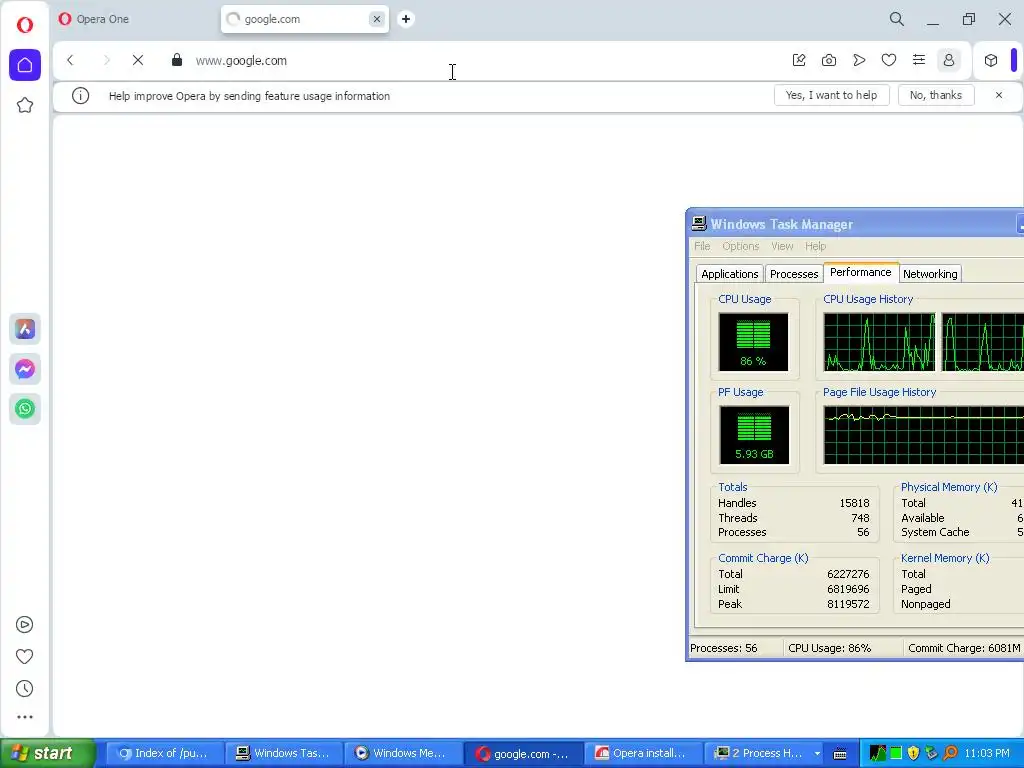Open sidebar setup three dots
Screen dimensions: 1024x768
(25, 717)
